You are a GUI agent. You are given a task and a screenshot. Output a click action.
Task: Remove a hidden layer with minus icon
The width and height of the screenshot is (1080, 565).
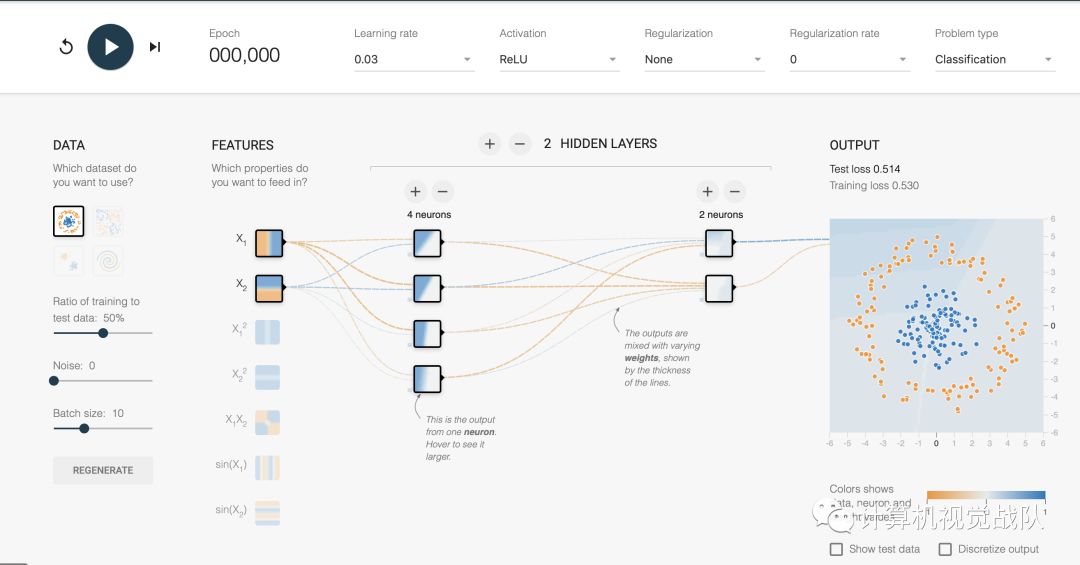[519, 144]
